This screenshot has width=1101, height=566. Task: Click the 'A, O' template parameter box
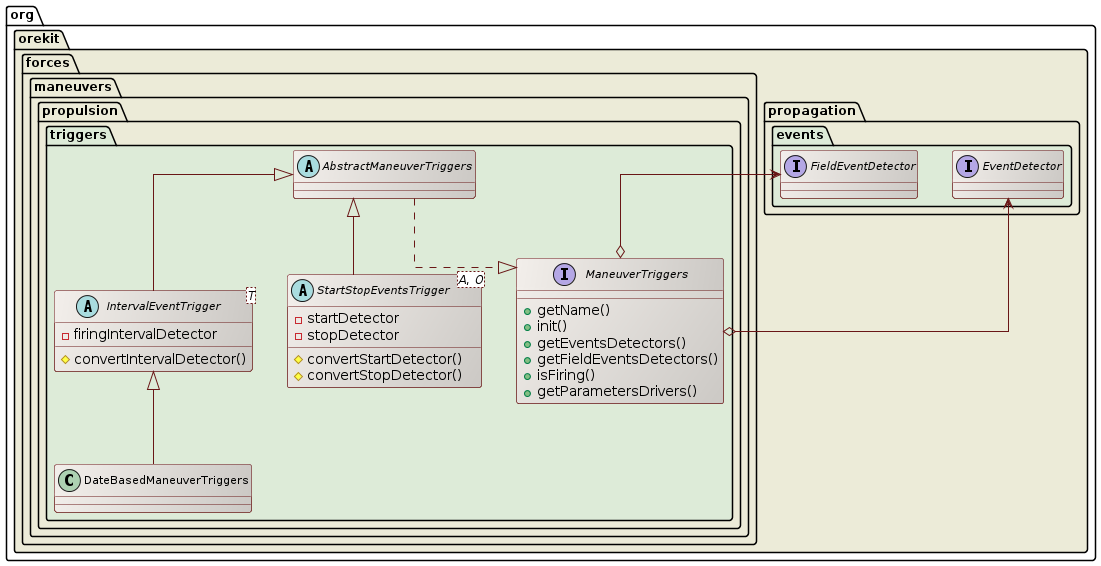click(x=470, y=278)
